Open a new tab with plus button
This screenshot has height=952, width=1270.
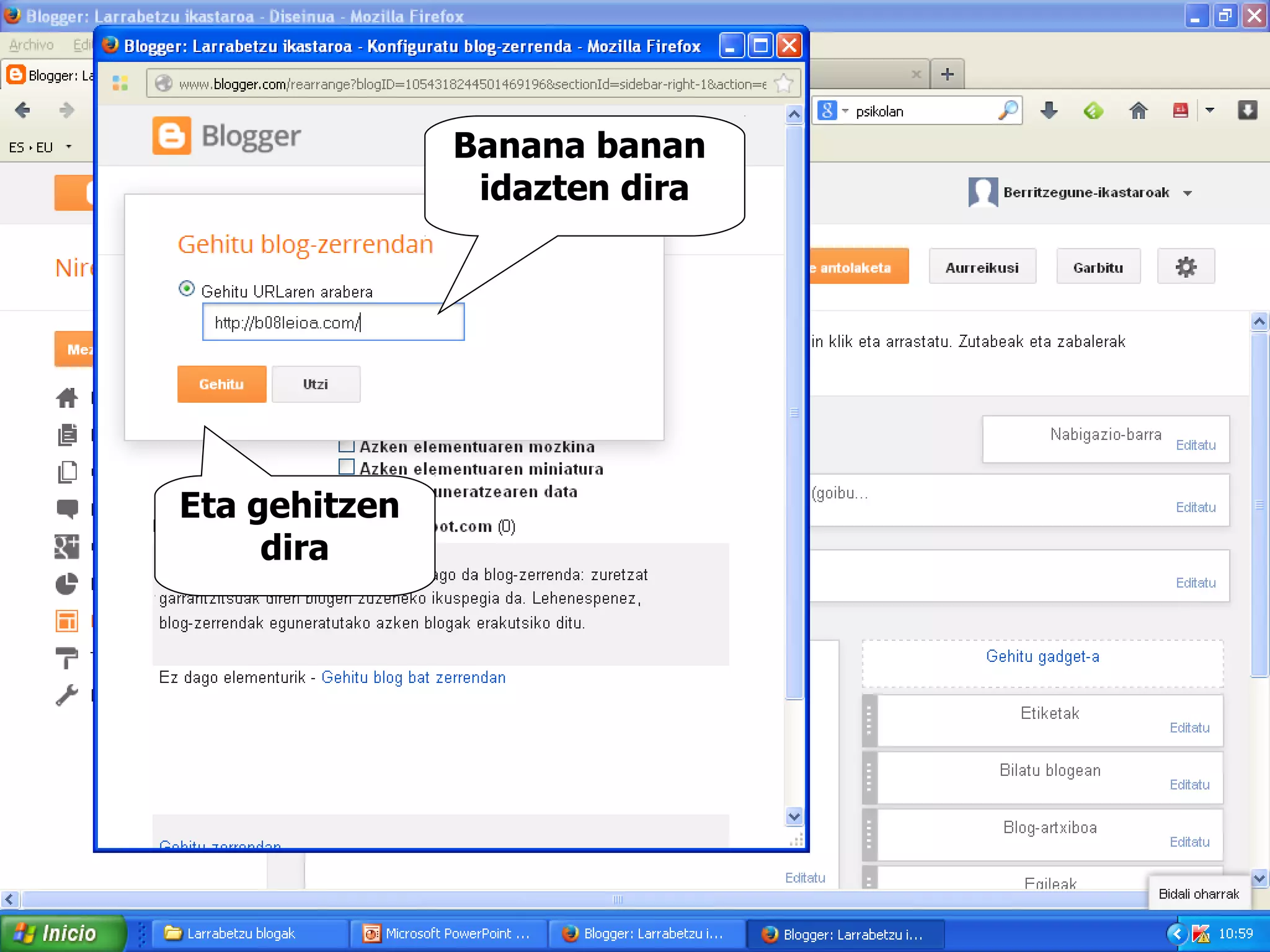point(947,75)
